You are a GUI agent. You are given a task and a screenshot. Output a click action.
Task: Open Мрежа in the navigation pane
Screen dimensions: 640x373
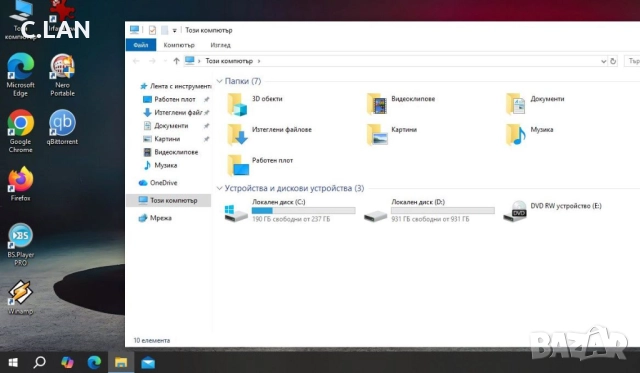click(x=155, y=218)
